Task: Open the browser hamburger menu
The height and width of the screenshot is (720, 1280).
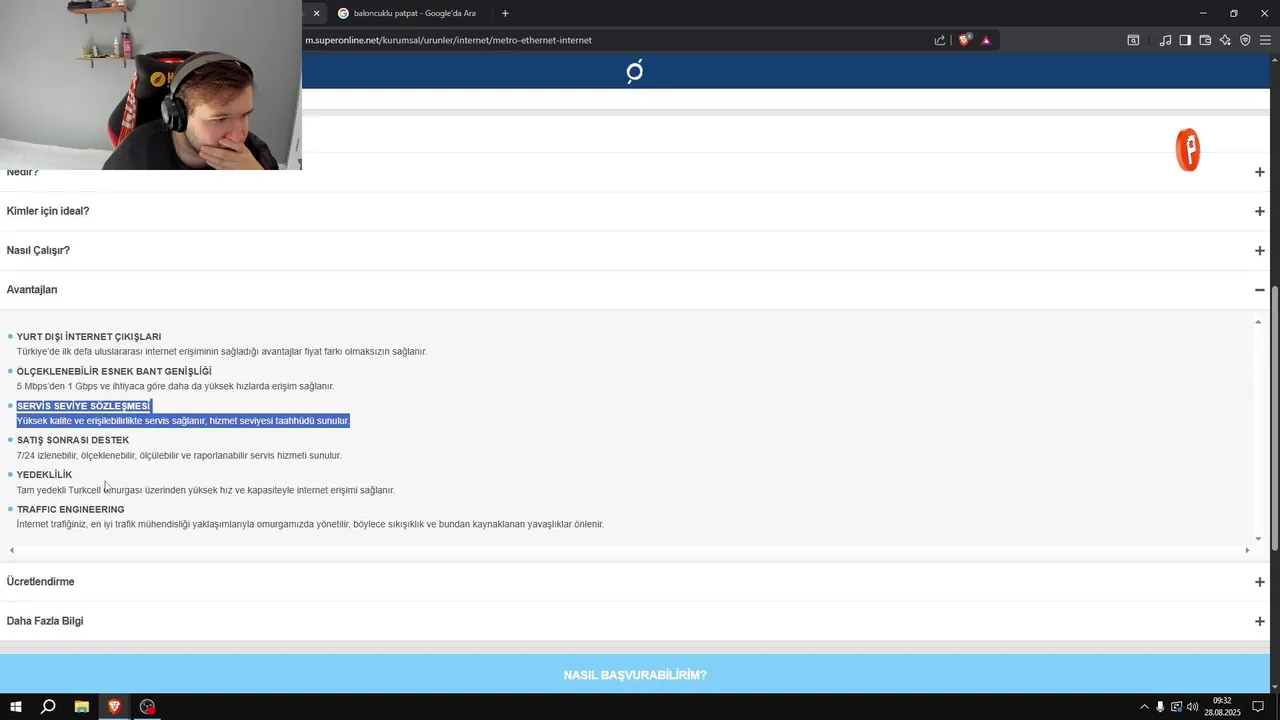Action: click(1265, 40)
